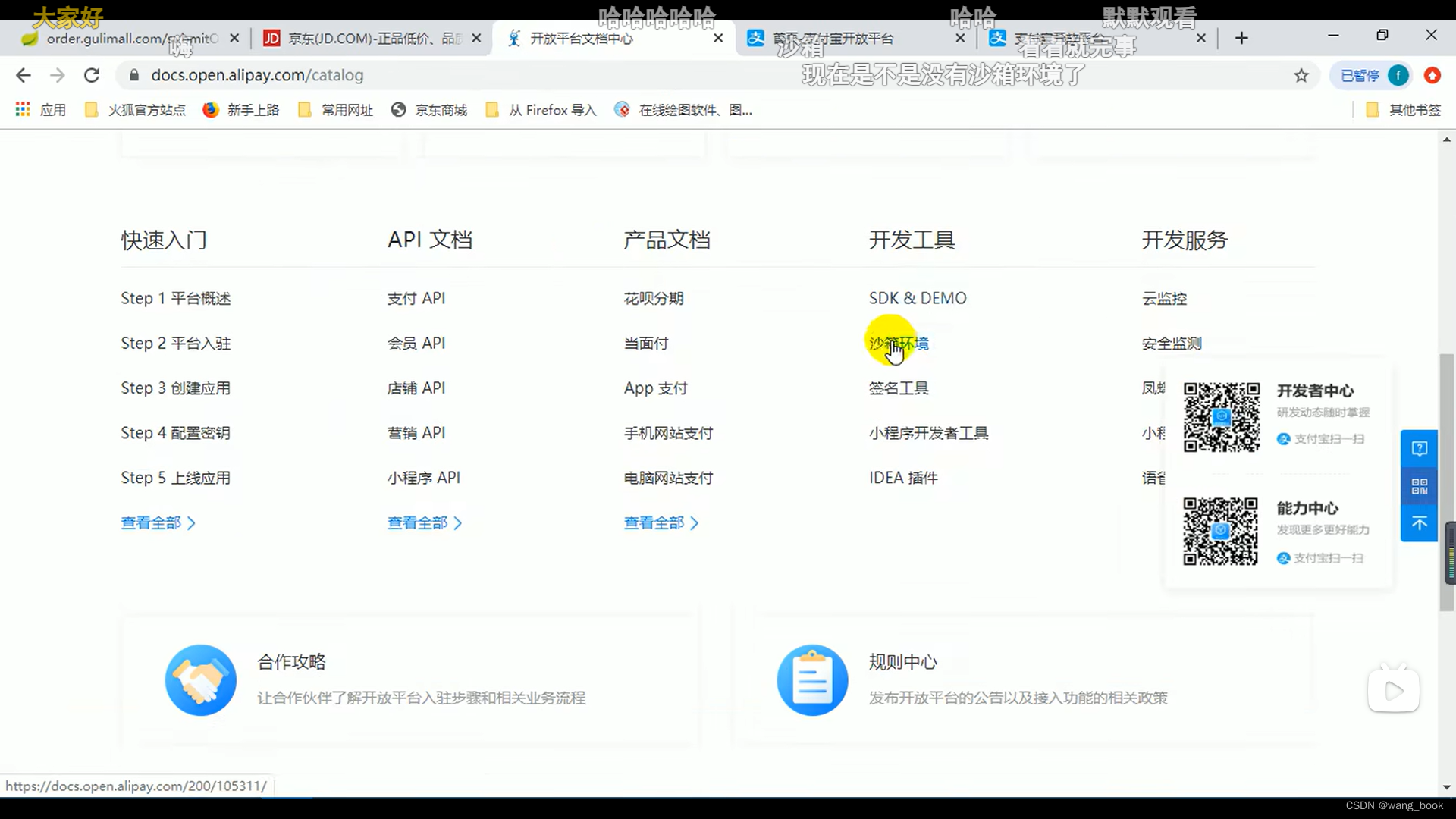The height and width of the screenshot is (819, 1456).
Task: Click the scrollbar down arrow
Action: click(1446, 788)
